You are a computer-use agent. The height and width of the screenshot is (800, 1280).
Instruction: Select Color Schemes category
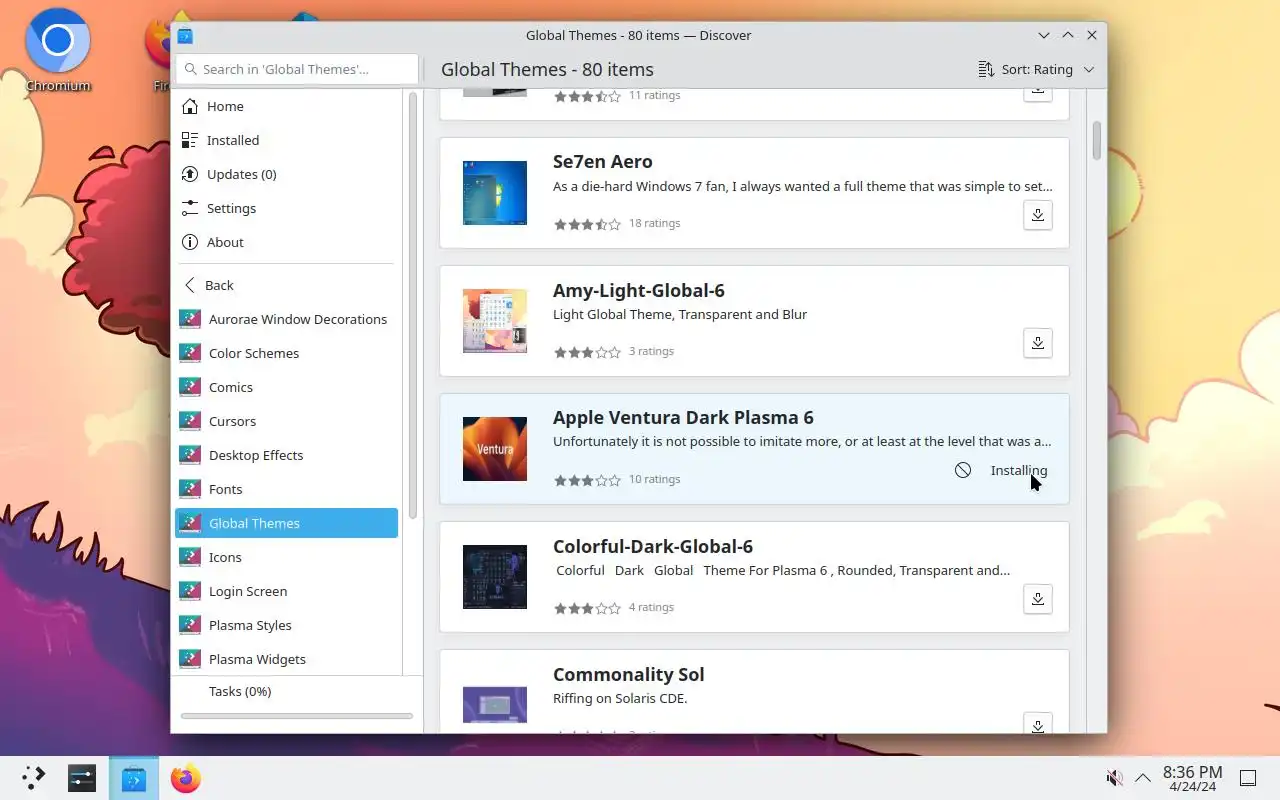click(x=287, y=353)
